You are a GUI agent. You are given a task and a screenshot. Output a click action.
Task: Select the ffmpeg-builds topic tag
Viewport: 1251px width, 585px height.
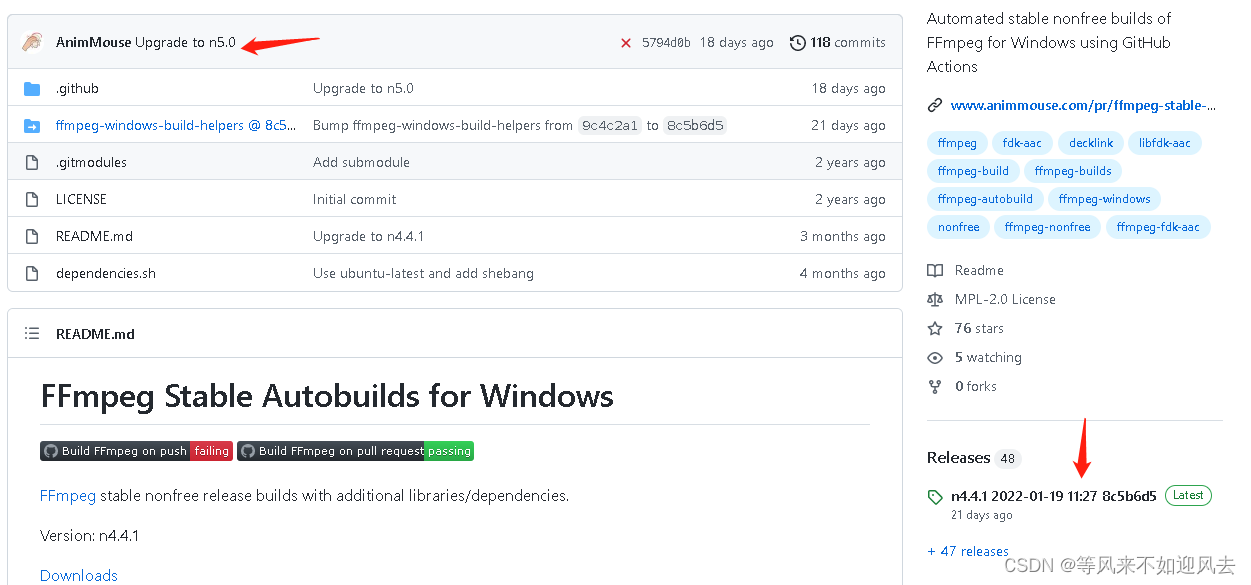point(1073,171)
